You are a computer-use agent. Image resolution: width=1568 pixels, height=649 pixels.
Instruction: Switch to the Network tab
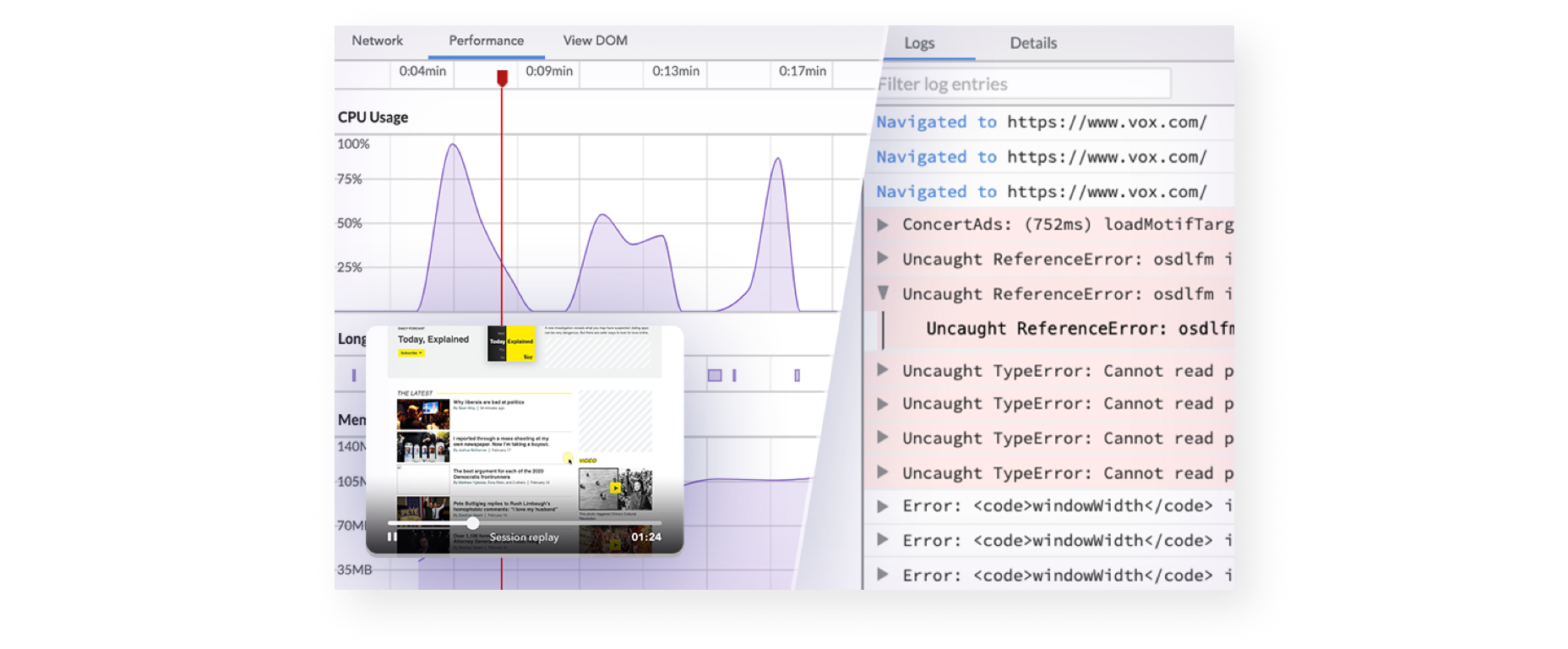(x=377, y=41)
